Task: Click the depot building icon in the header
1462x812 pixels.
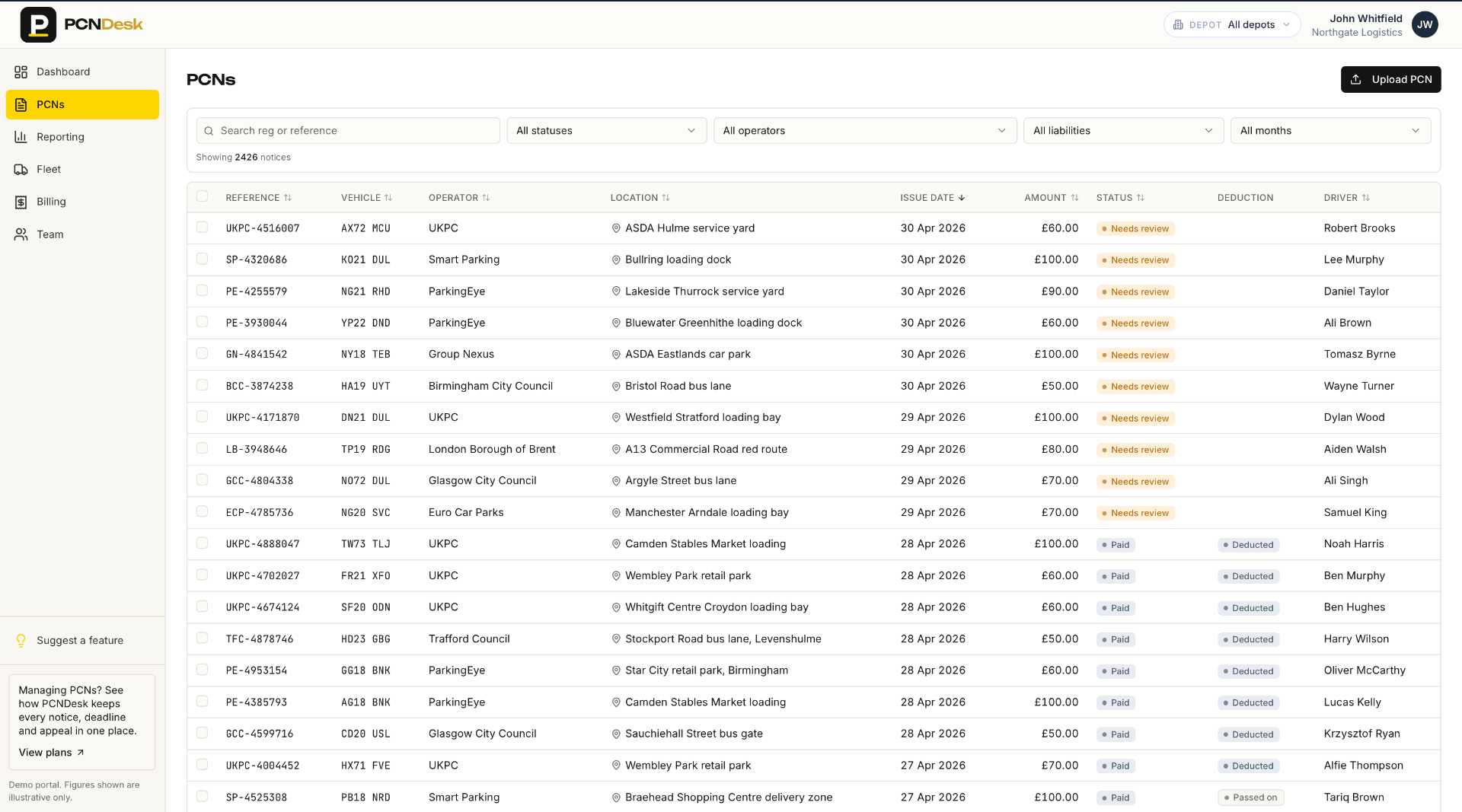Action: [1178, 24]
